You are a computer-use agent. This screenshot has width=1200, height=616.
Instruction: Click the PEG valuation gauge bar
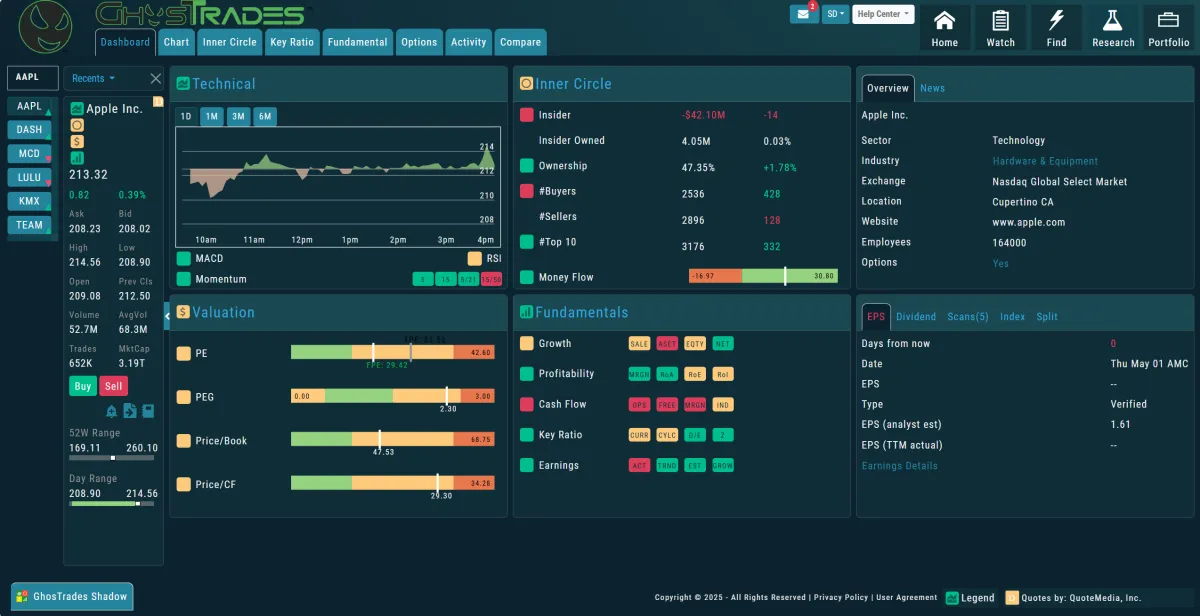point(392,396)
